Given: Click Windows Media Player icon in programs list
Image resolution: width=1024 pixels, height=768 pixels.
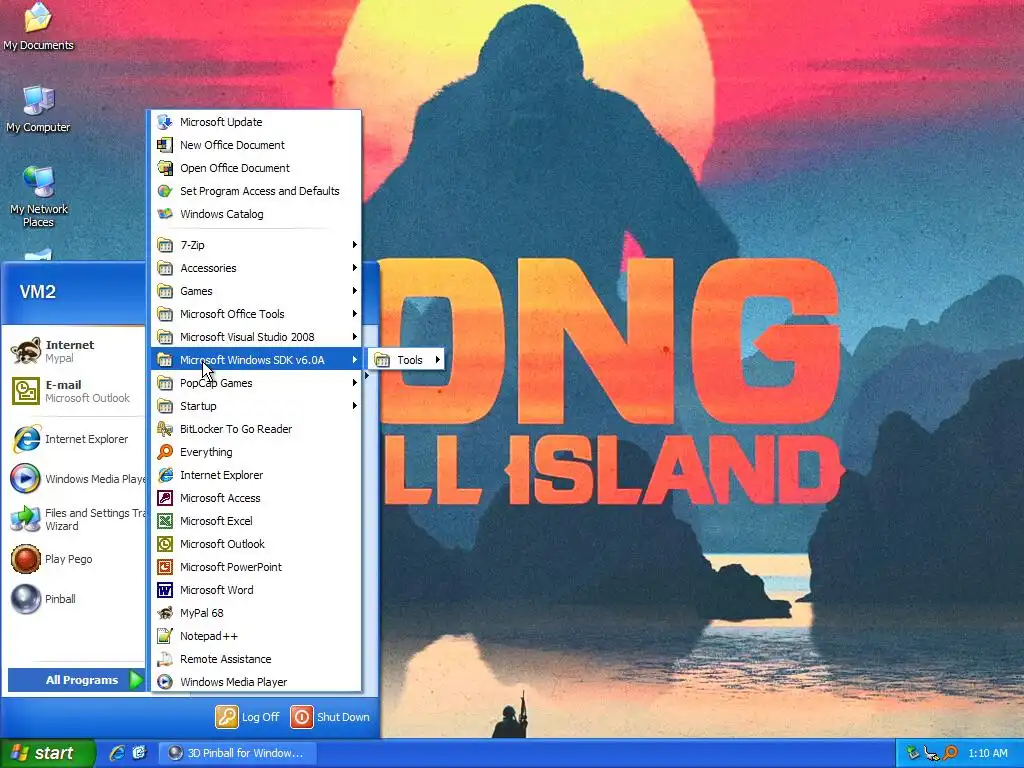Looking at the screenshot, I should point(165,682).
